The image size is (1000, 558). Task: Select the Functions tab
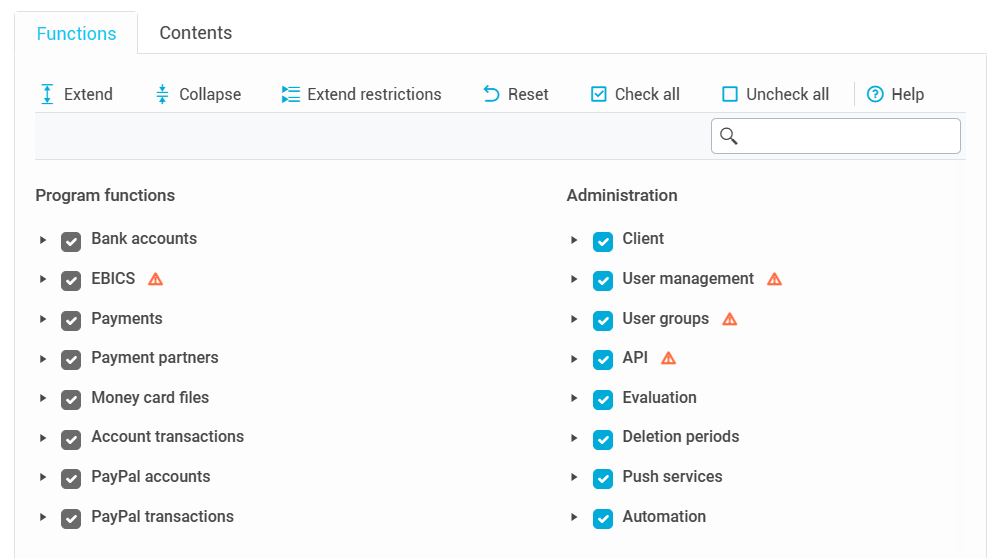(x=76, y=33)
